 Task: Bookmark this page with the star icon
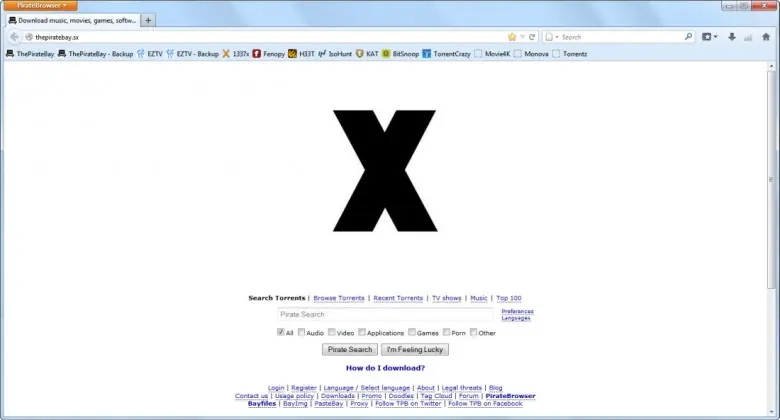point(512,37)
